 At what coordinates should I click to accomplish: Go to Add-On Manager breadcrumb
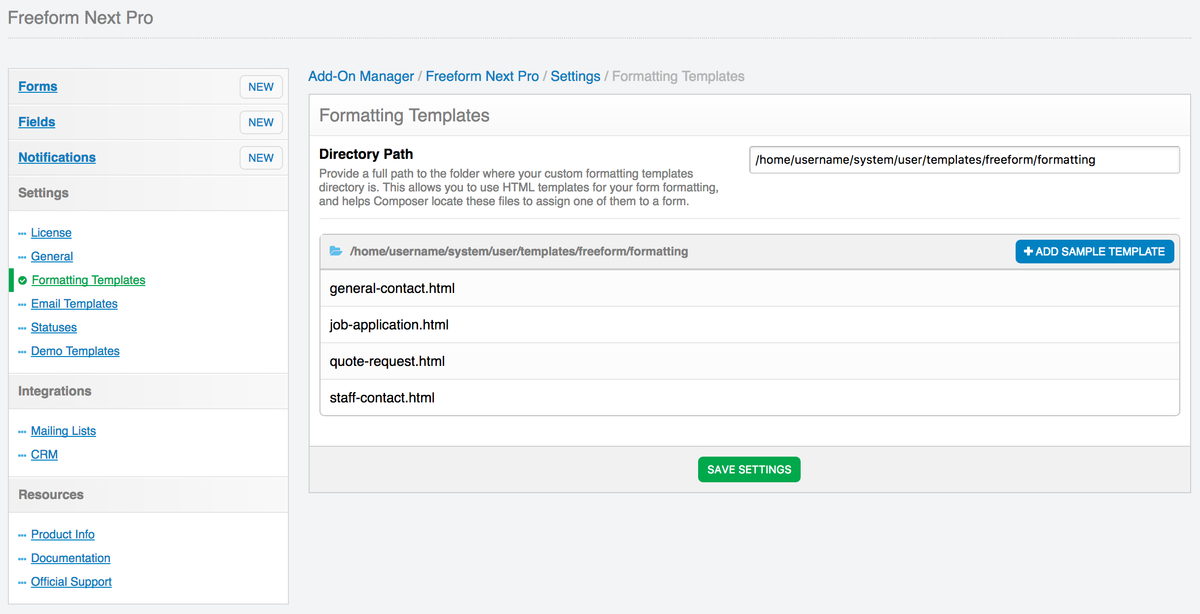point(361,76)
